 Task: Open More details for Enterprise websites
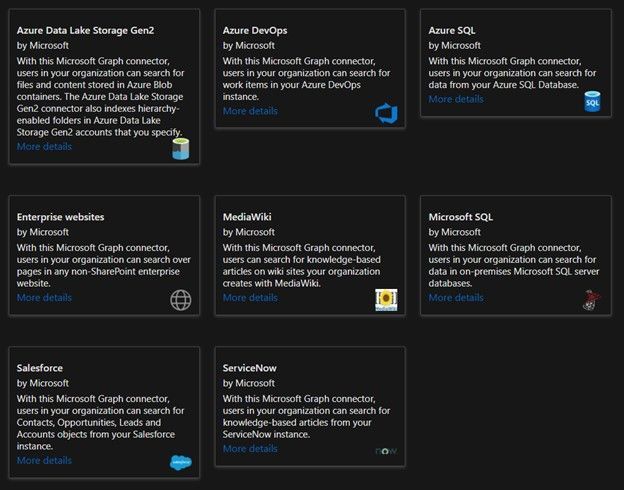click(44, 297)
